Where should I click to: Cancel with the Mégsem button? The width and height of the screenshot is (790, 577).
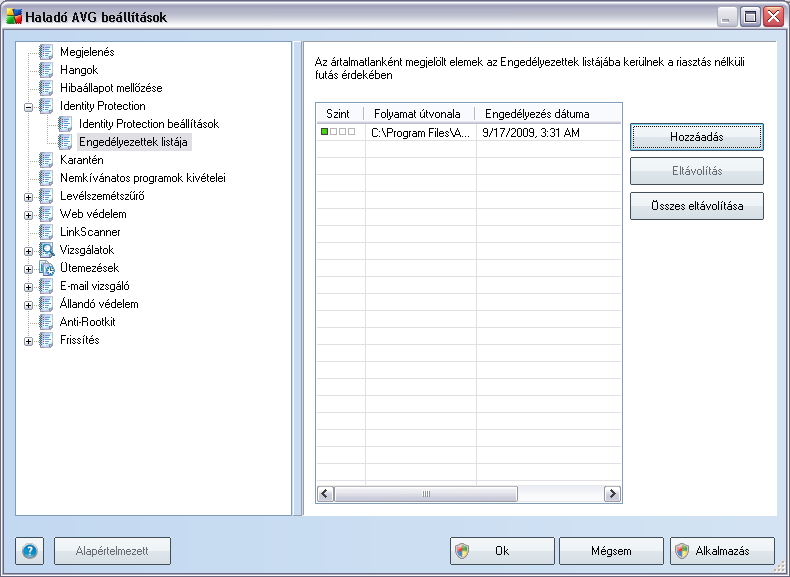[x=611, y=551]
